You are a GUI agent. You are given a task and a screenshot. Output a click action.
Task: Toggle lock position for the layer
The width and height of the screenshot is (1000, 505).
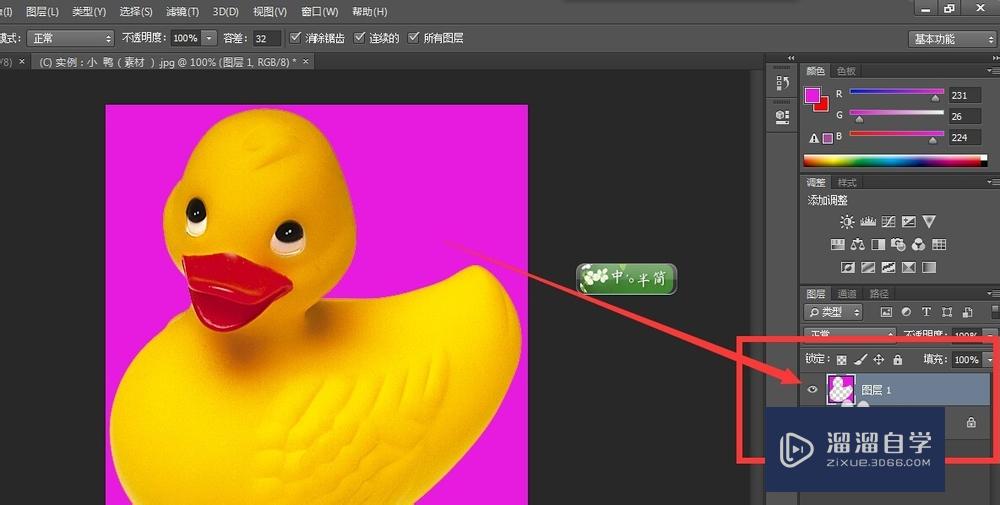(879, 360)
